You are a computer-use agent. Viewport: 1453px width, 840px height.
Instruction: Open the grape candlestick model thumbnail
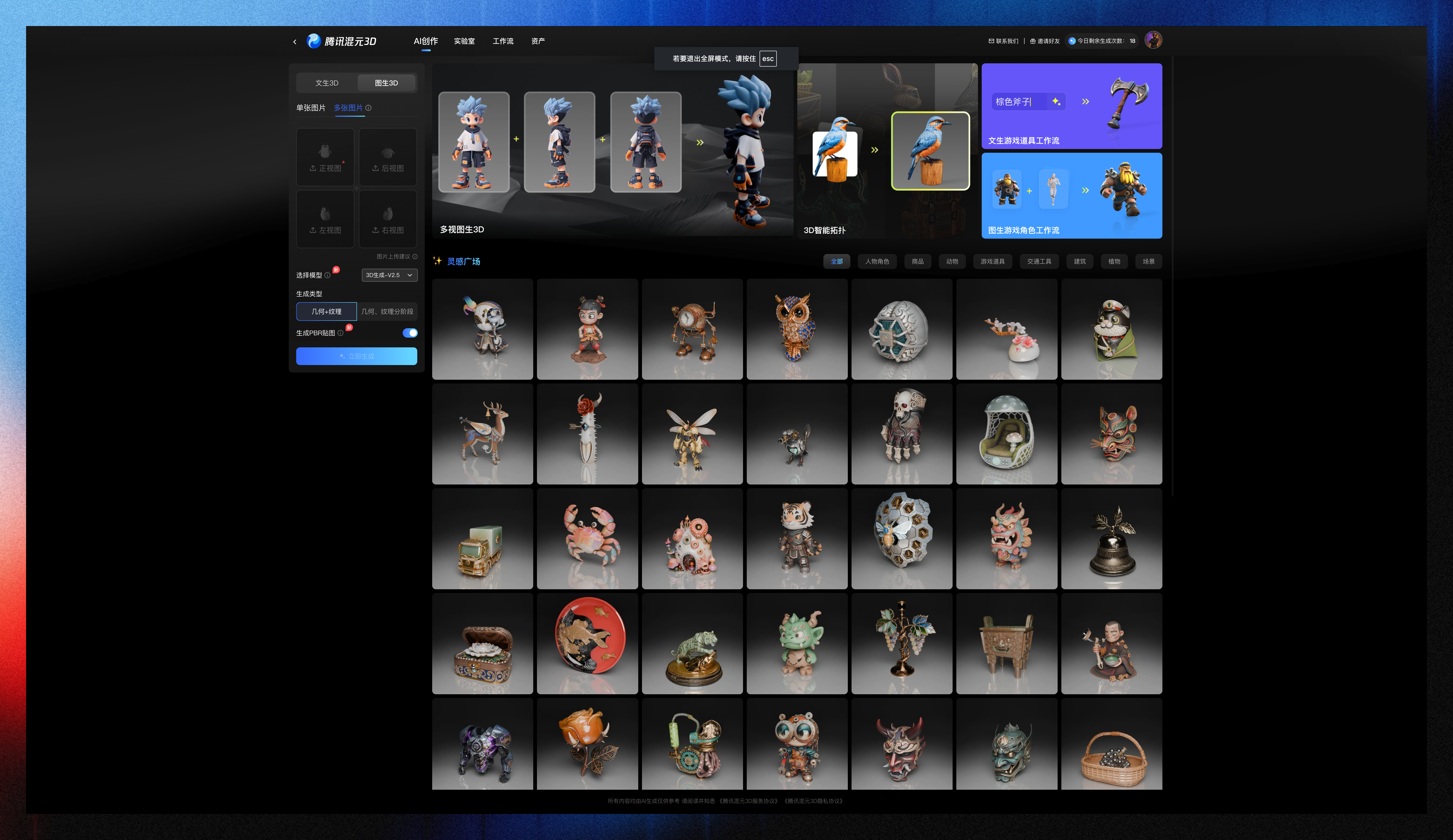tap(902, 644)
